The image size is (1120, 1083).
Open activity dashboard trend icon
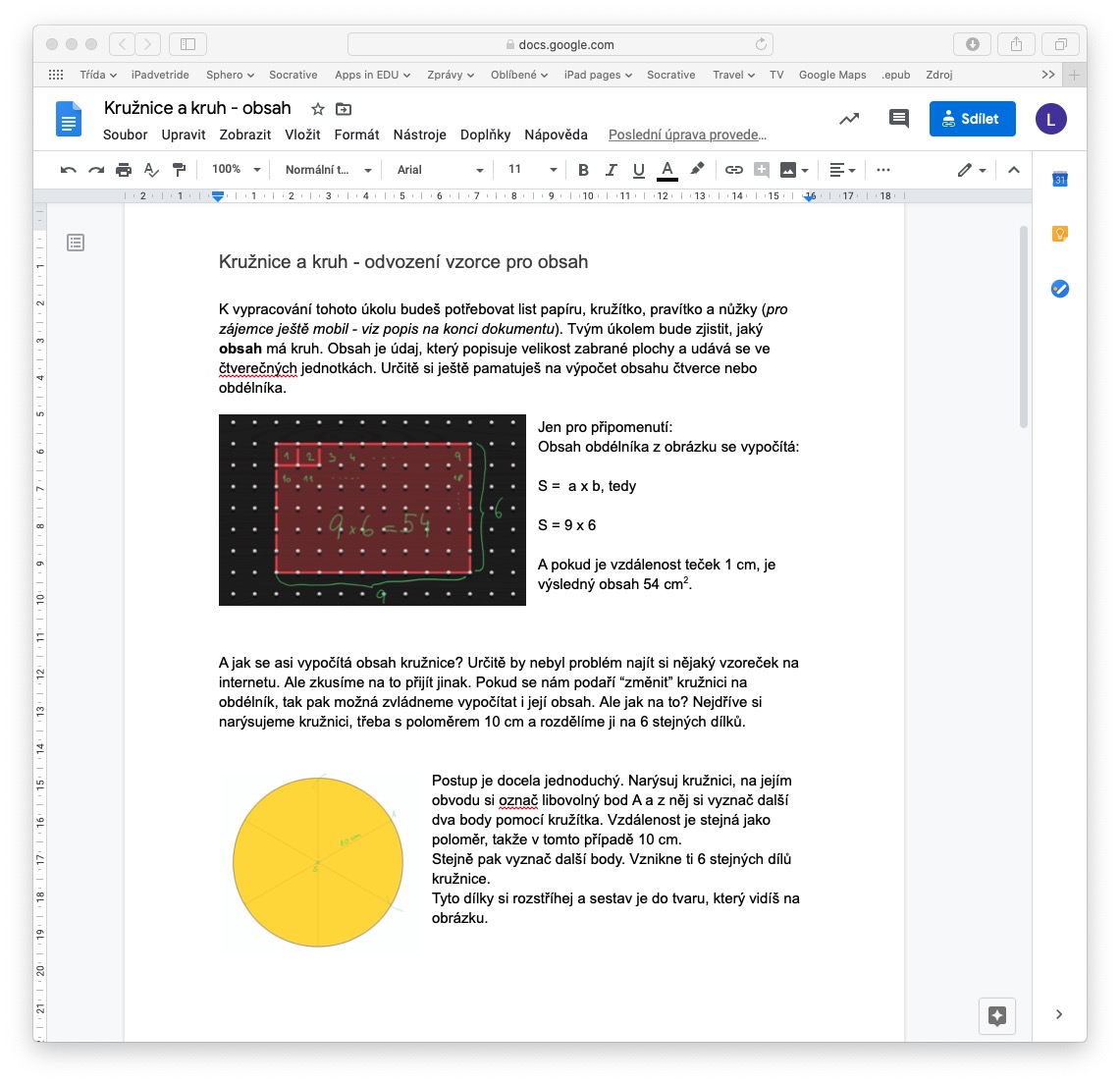848,119
